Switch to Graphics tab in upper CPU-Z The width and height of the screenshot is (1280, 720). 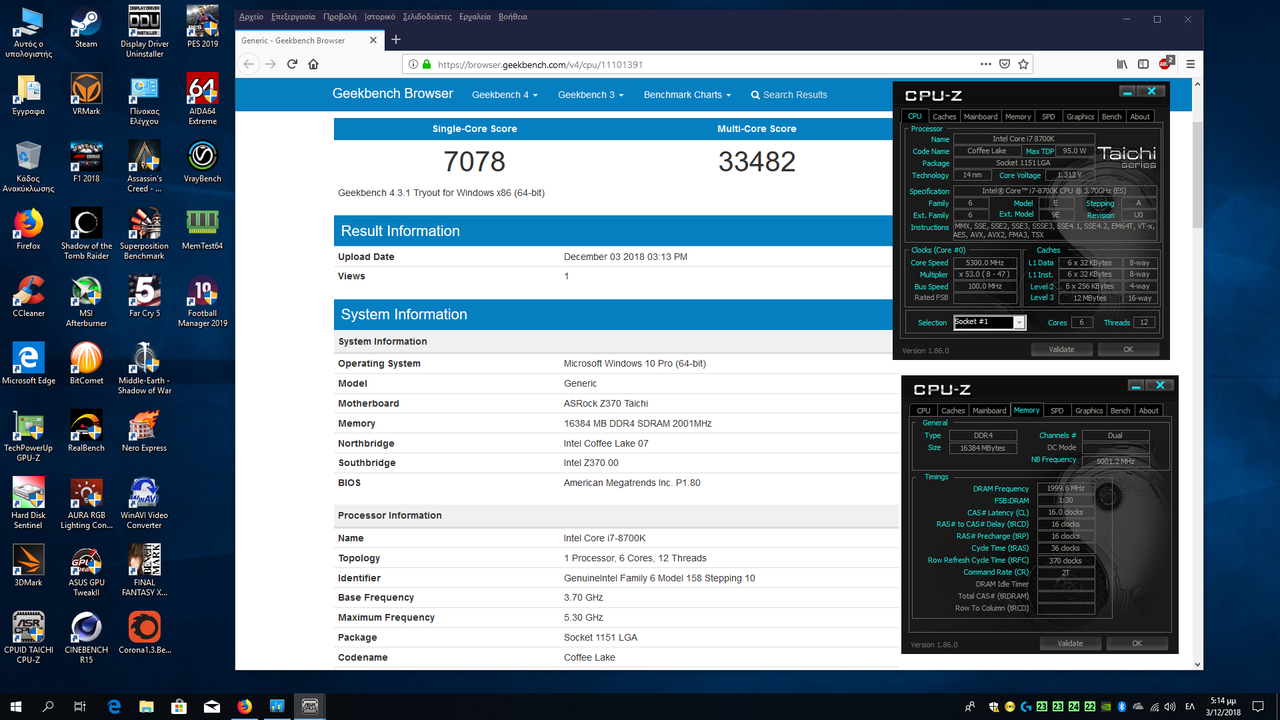point(1080,117)
